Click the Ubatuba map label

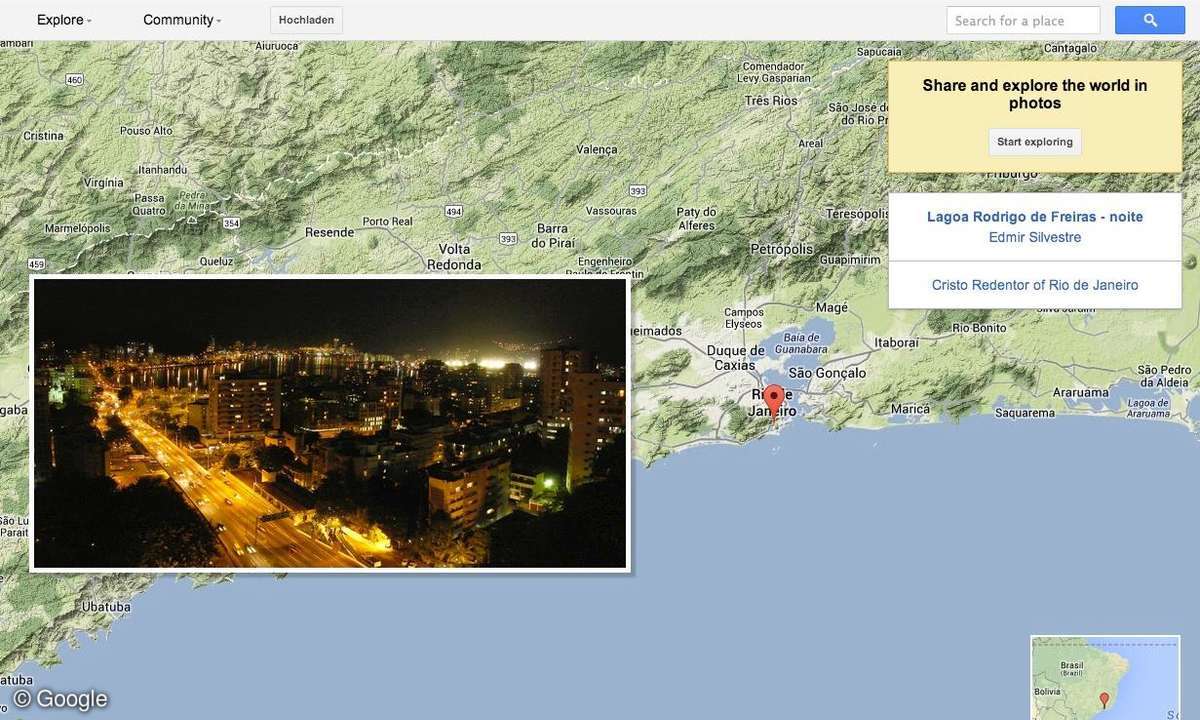coord(106,607)
